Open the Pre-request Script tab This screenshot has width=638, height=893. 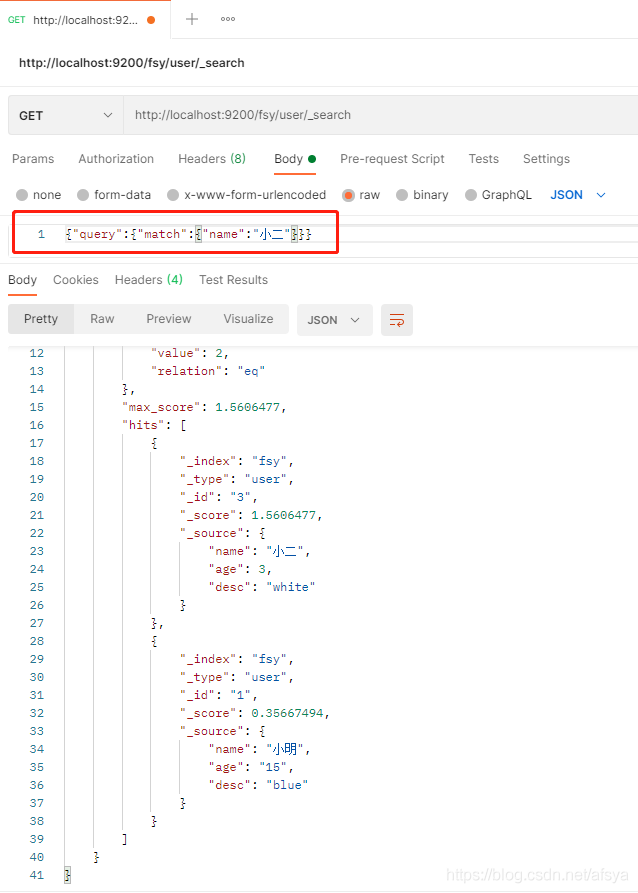(x=392, y=159)
